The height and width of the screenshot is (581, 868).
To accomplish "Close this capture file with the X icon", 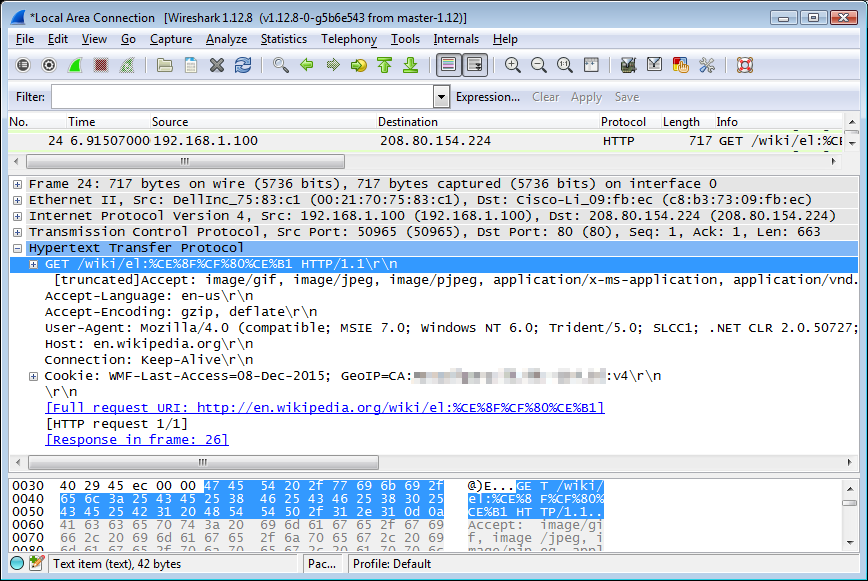I will click(216, 65).
